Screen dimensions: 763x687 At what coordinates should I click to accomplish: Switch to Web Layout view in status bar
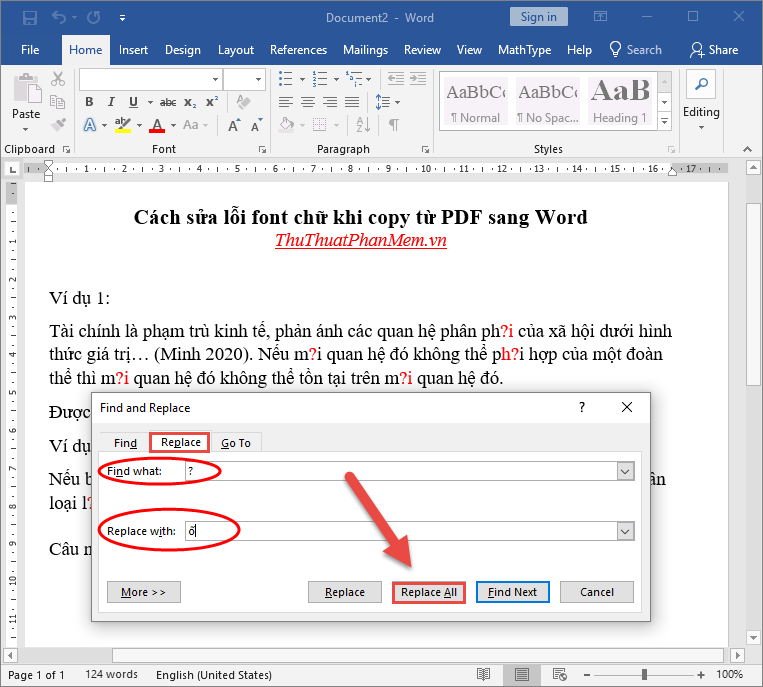(560, 674)
